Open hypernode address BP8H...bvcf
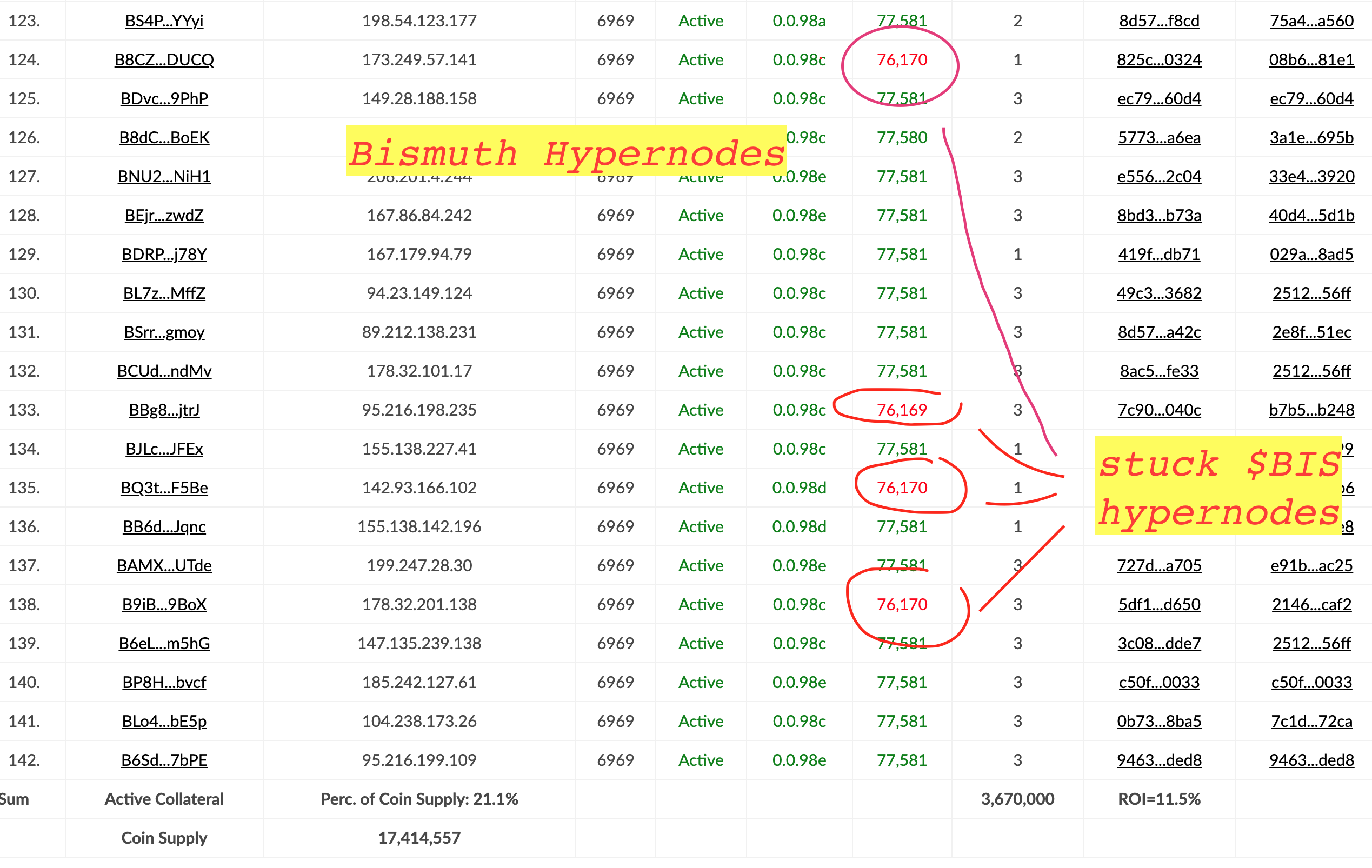Image resolution: width=1372 pixels, height=868 pixels. pyautogui.click(x=164, y=682)
